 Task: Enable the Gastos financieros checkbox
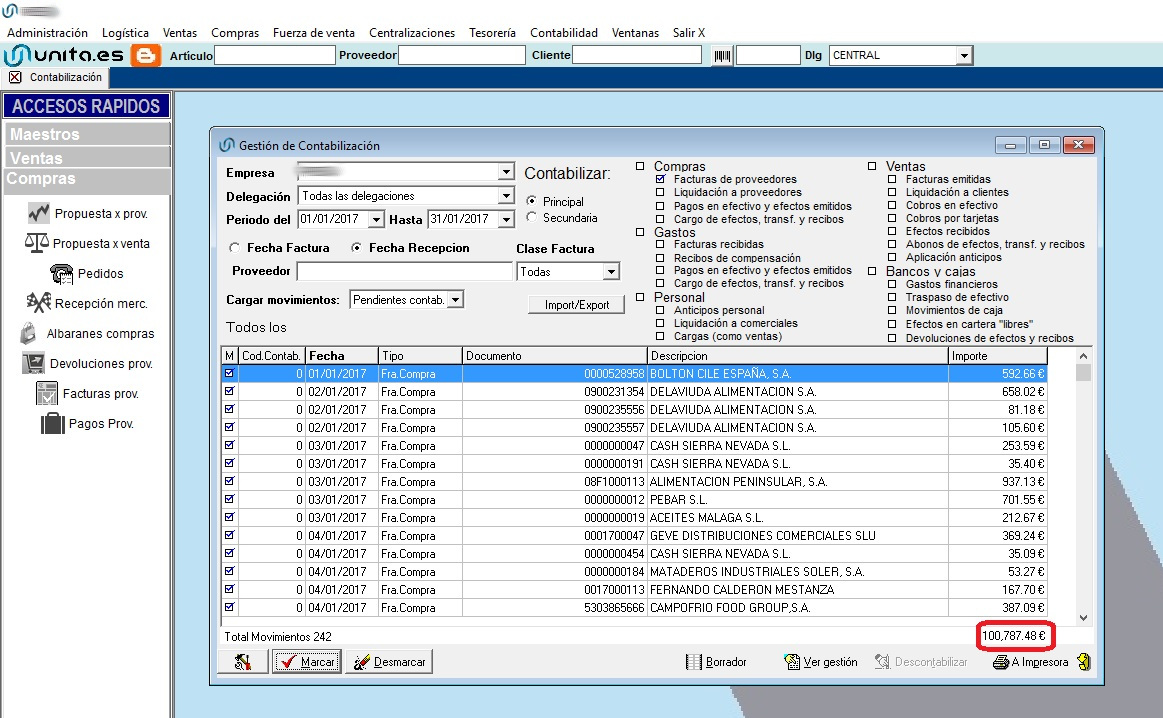pos(892,284)
